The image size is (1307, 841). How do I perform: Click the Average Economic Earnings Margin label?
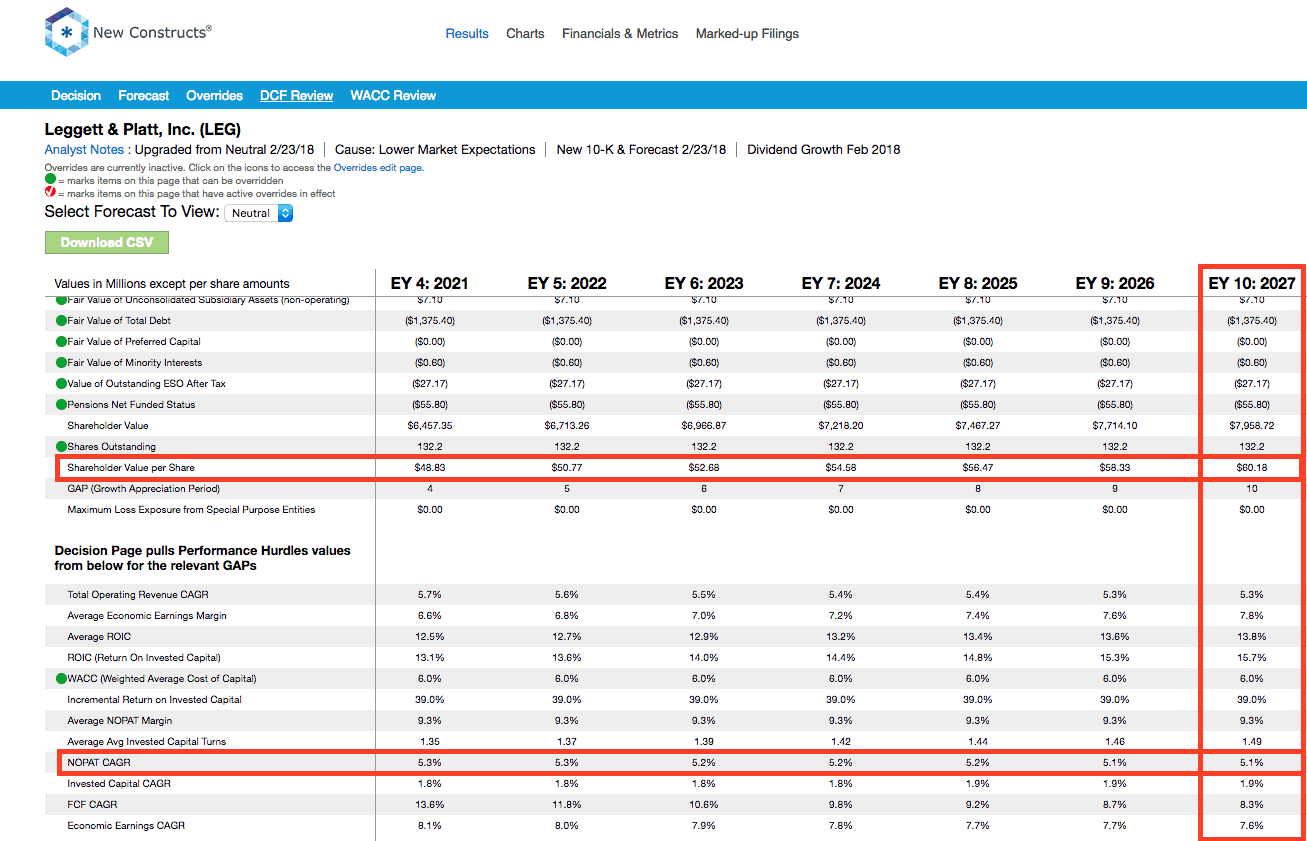point(147,616)
